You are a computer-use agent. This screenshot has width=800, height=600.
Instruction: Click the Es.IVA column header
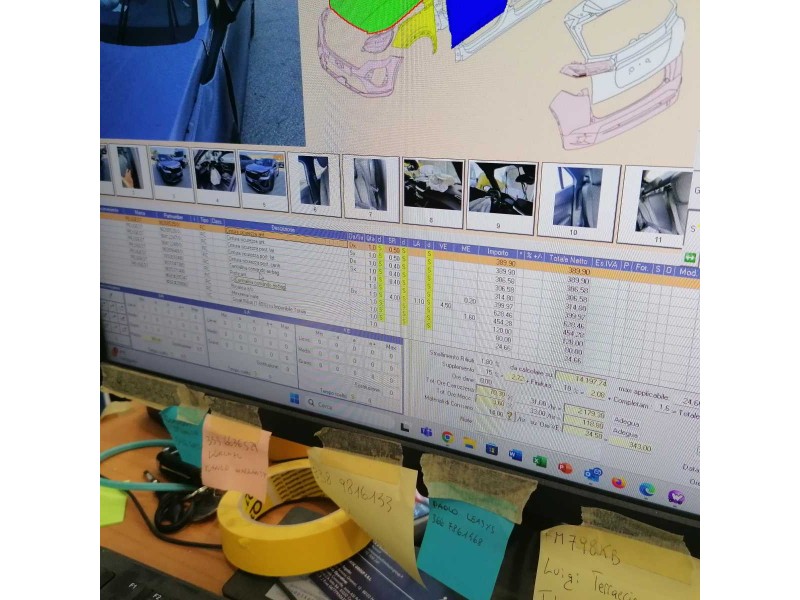coord(606,263)
